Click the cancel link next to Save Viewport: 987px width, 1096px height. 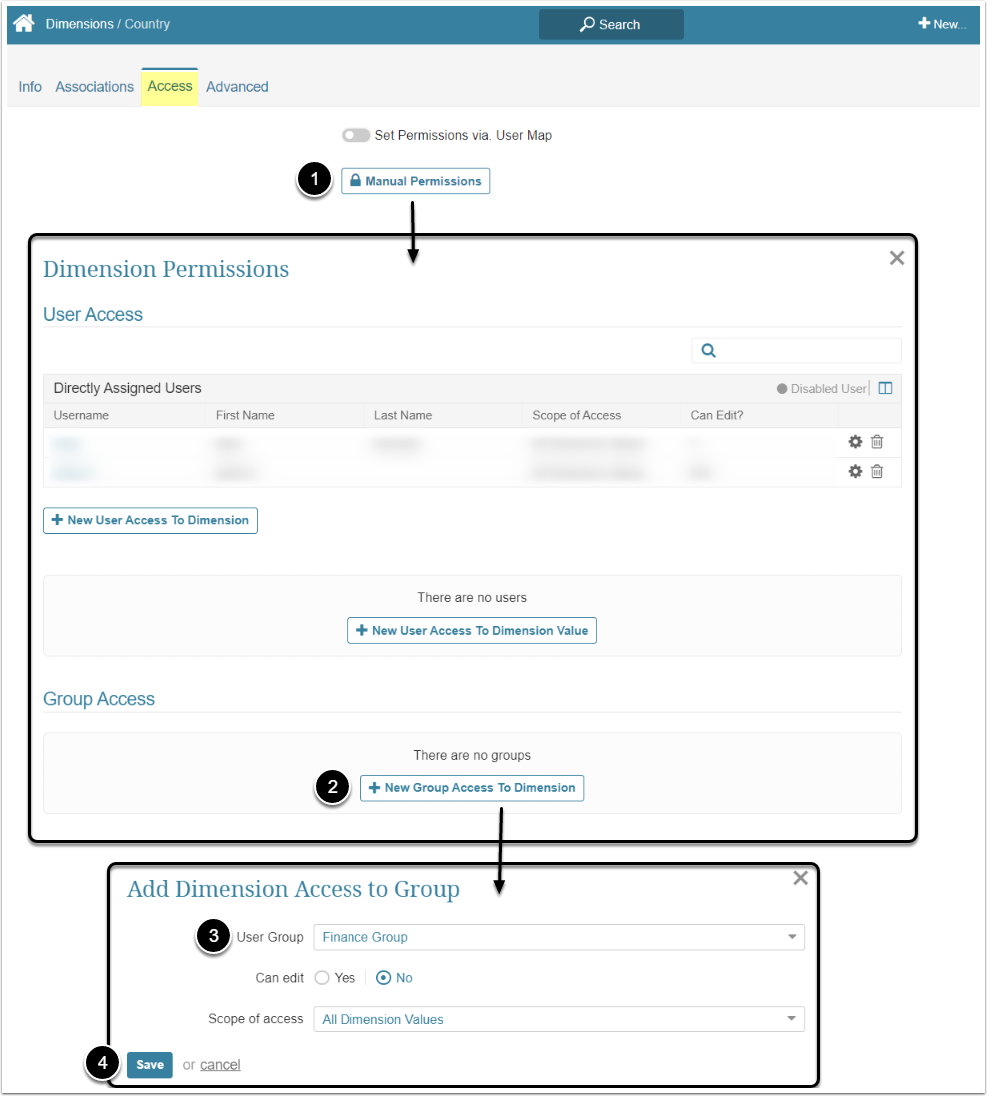click(x=220, y=1065)
